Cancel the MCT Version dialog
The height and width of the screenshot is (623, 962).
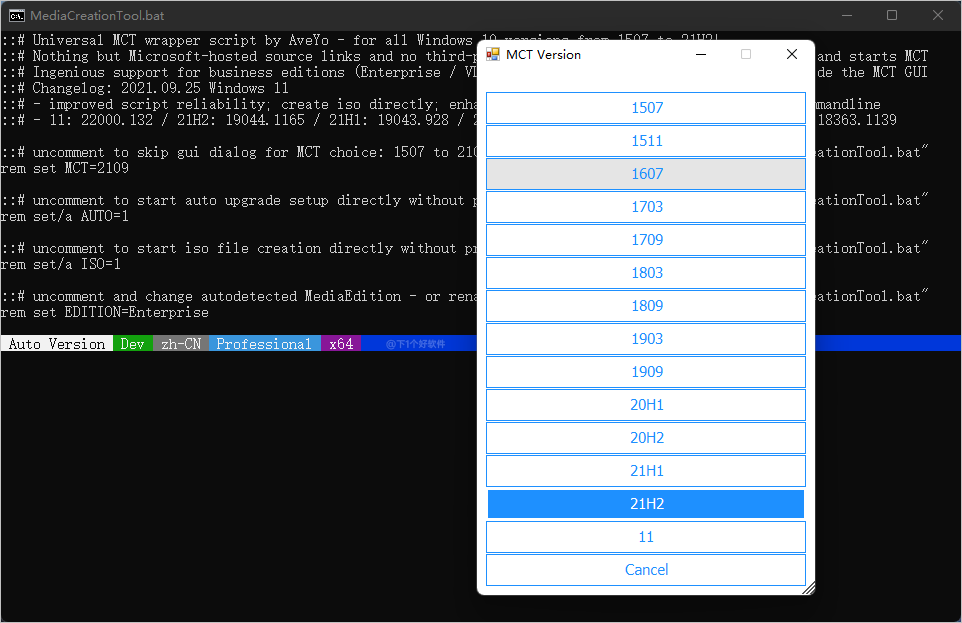point(645,570)
